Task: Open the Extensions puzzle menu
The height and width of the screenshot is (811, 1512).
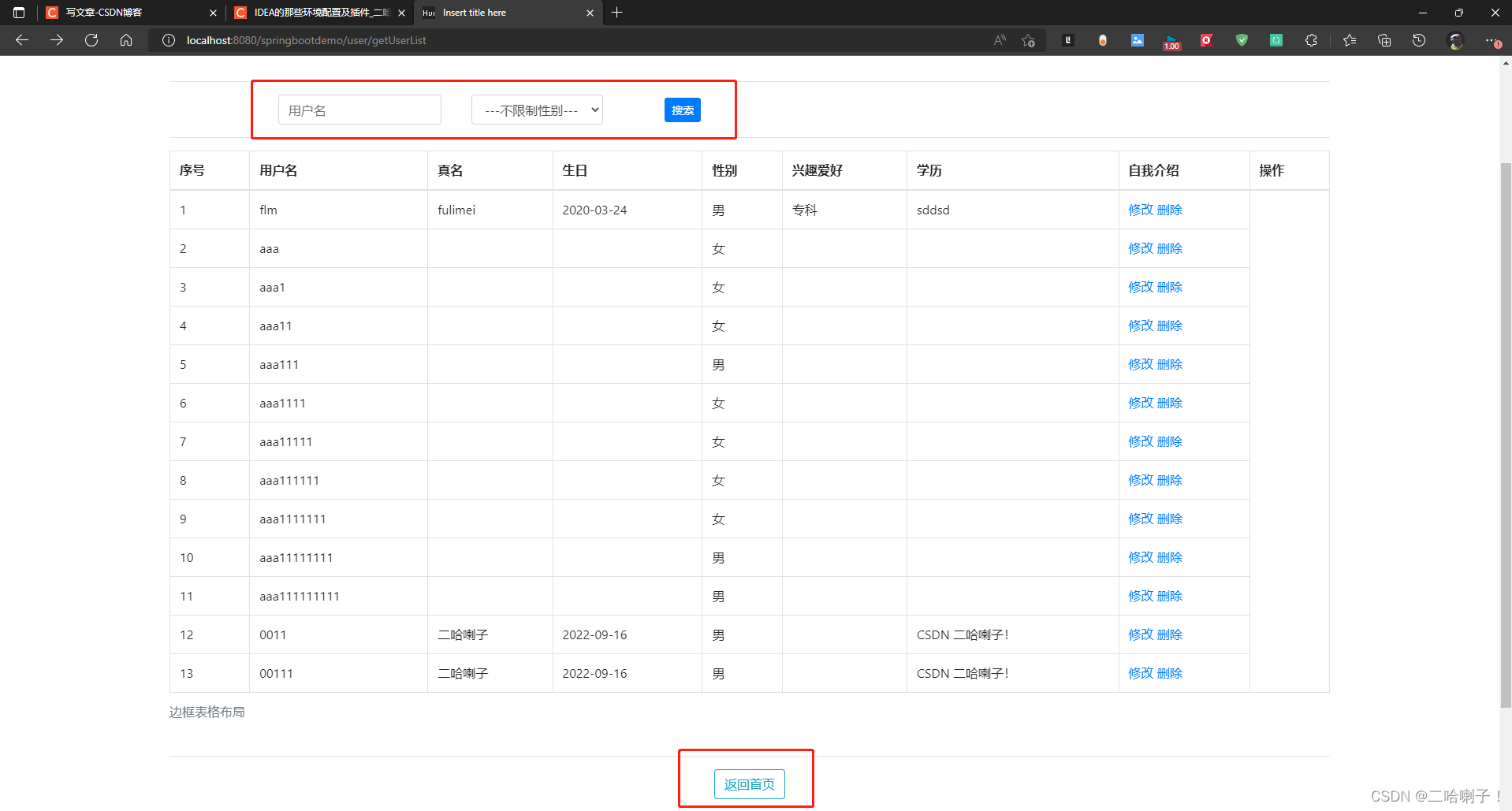Action: (1311, 40)
